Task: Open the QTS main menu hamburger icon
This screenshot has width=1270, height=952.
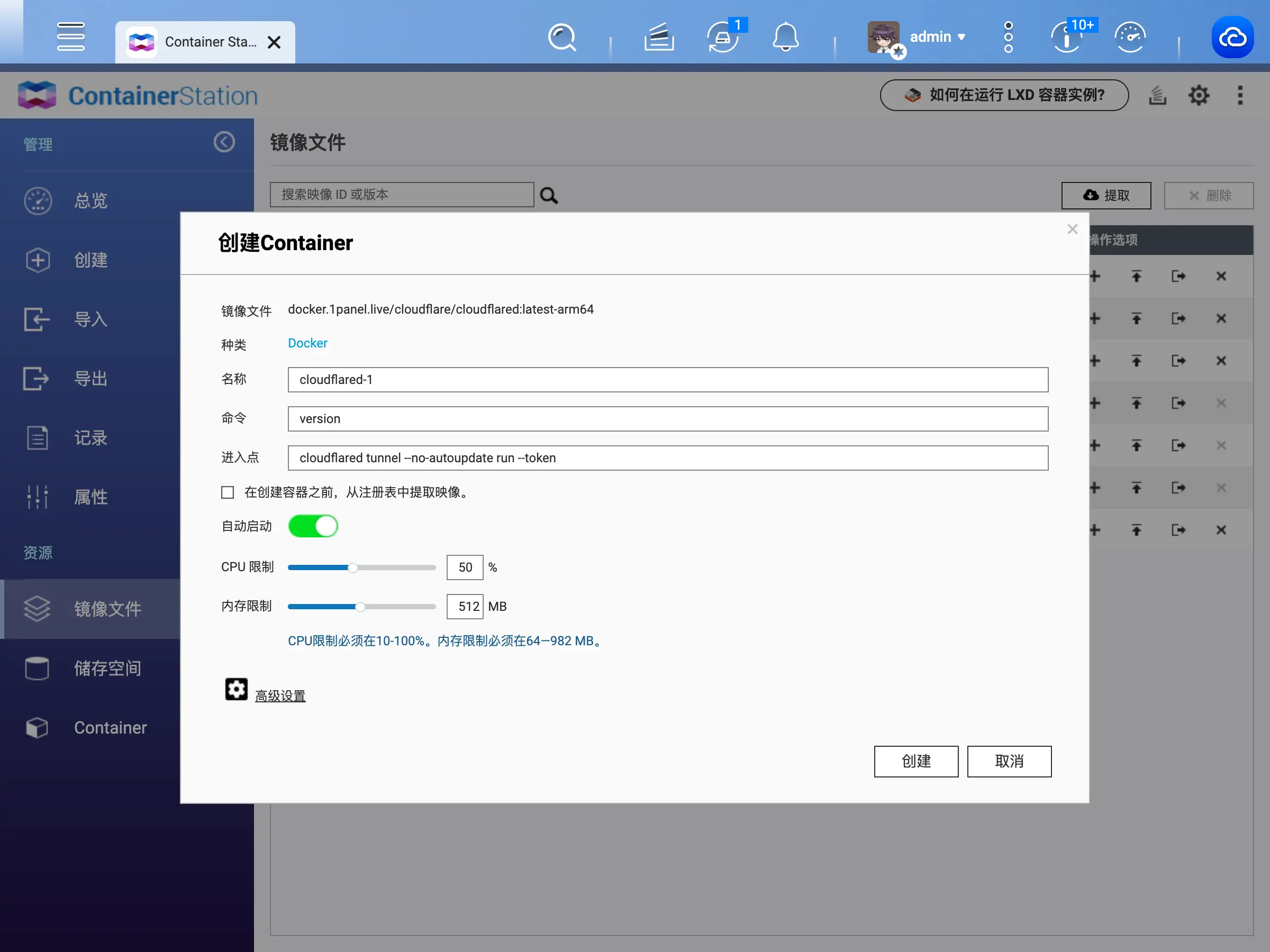Action: (x=70, y=36)
